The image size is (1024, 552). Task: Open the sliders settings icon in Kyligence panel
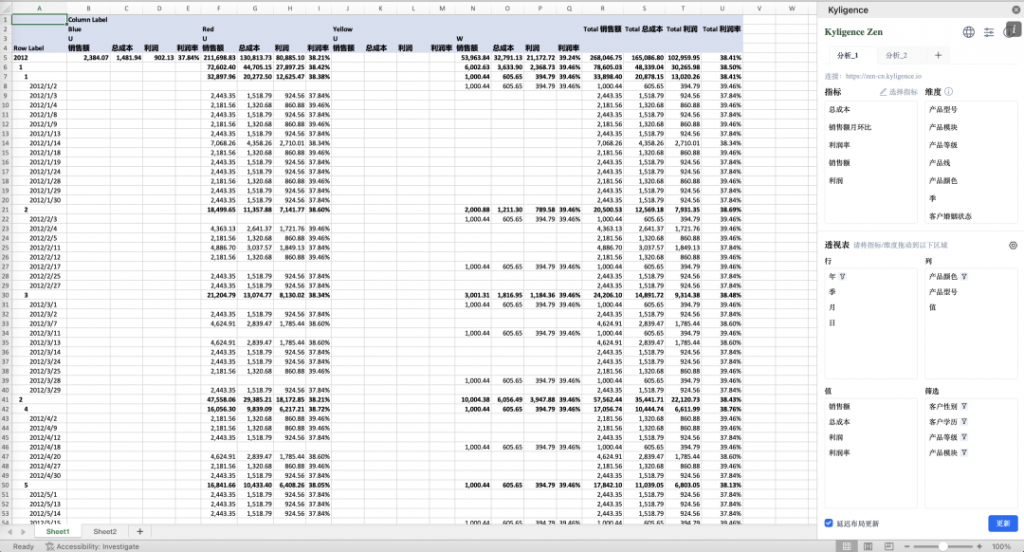tap(989, 32)
